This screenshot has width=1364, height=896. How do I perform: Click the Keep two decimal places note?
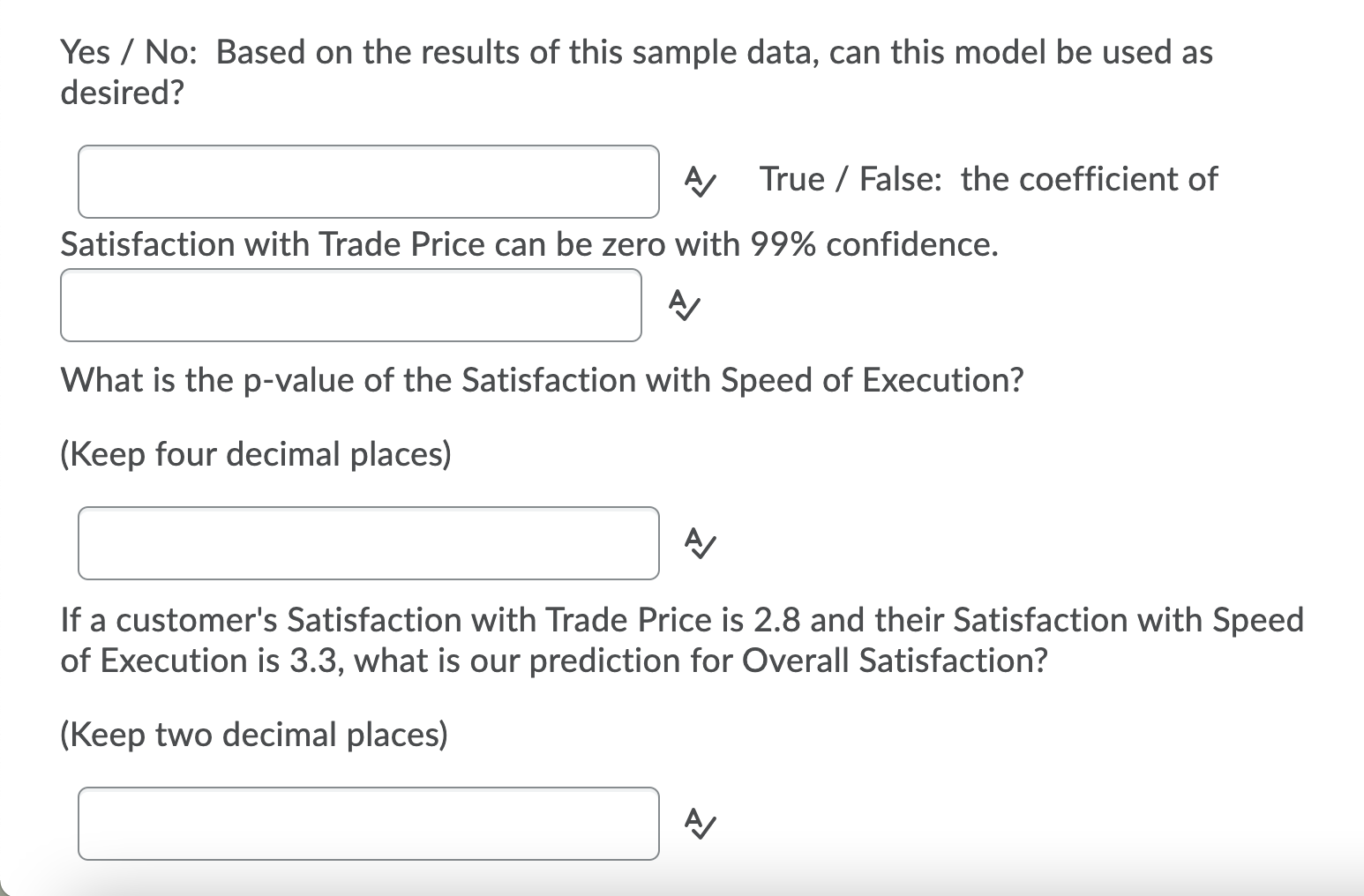pos(254,734)
